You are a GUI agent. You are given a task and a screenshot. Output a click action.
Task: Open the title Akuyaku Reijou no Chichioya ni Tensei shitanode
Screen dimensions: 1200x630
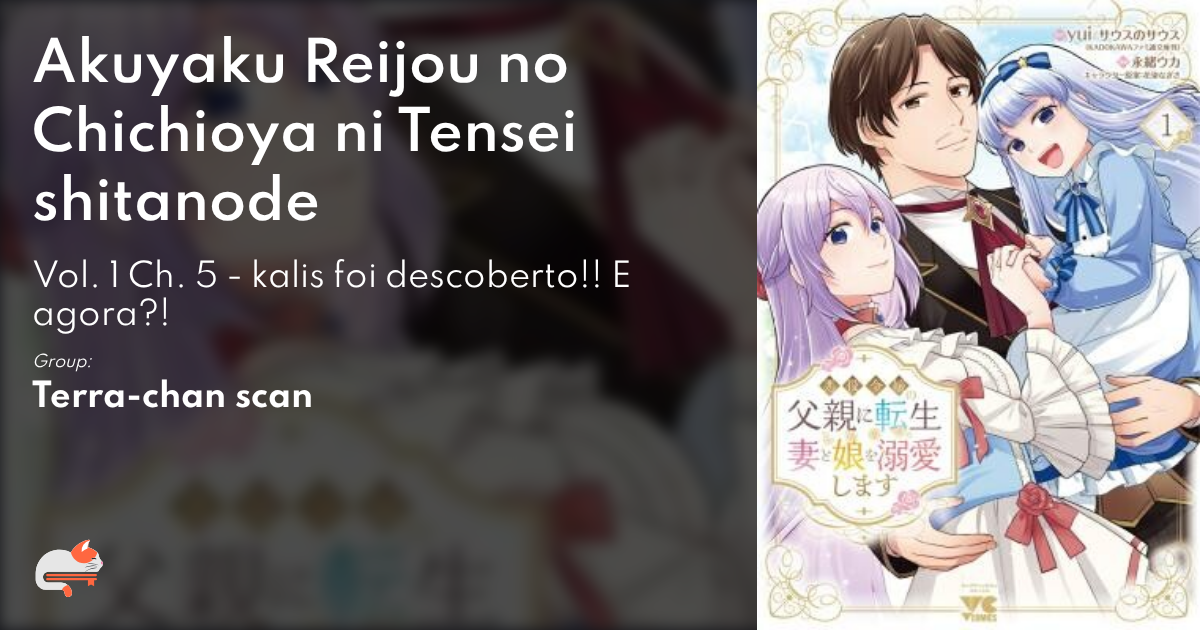point(305,137)
